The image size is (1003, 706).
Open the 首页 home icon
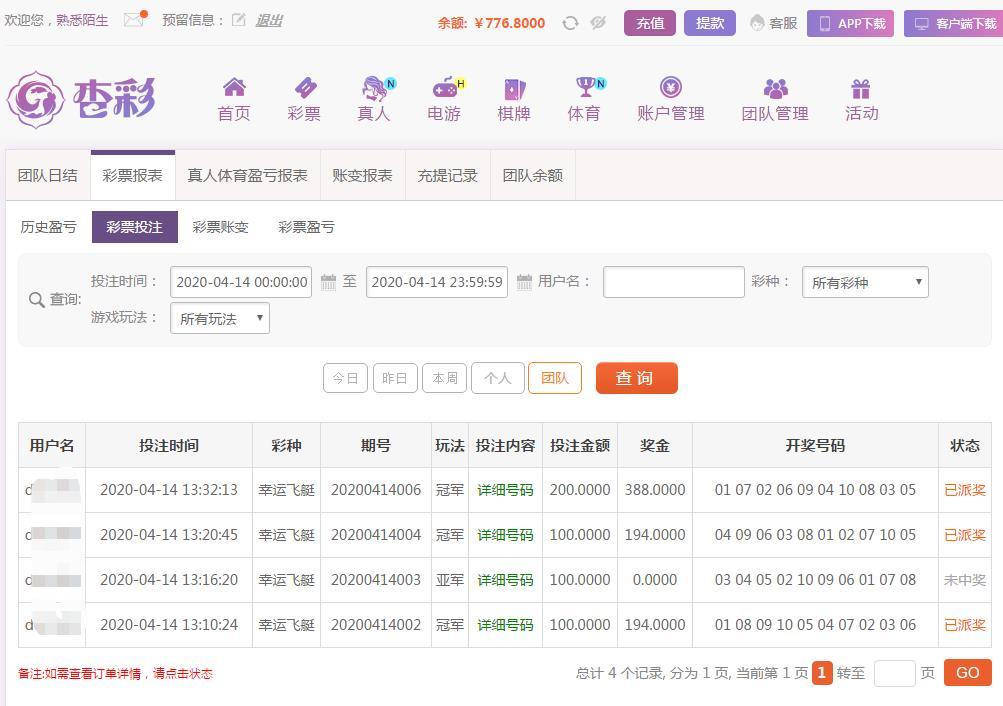(x=234, y=88)
